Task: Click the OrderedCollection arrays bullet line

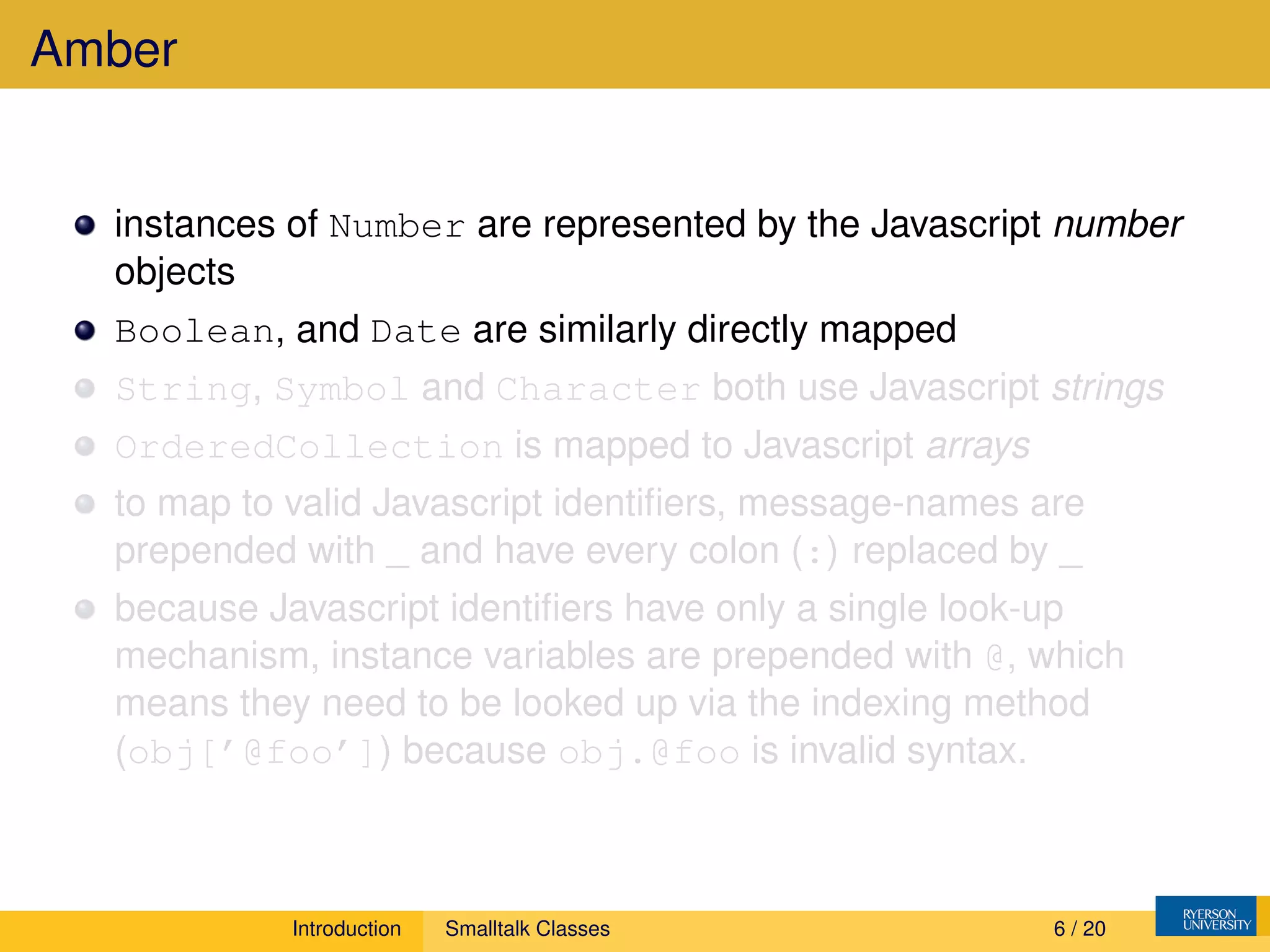Action: coord(572,446)
